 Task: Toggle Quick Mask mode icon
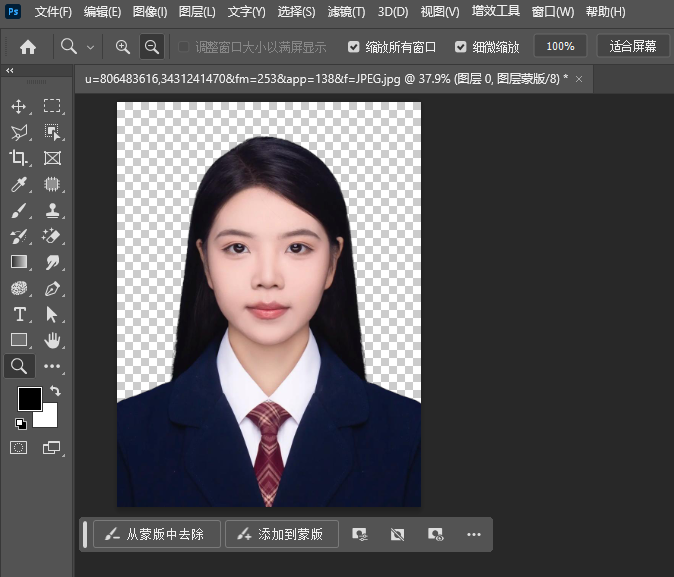pos(18,448)
